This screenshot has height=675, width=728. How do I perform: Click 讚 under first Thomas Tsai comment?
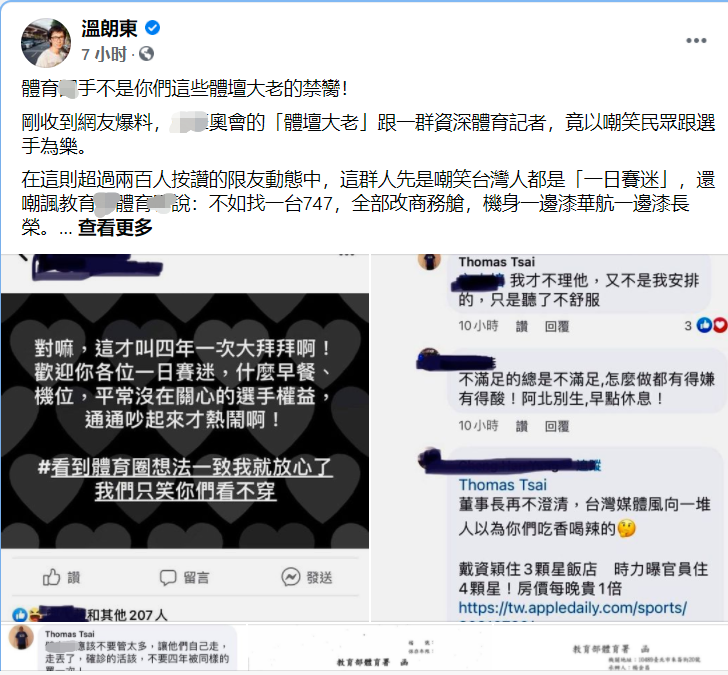click(x=522, y=327)
